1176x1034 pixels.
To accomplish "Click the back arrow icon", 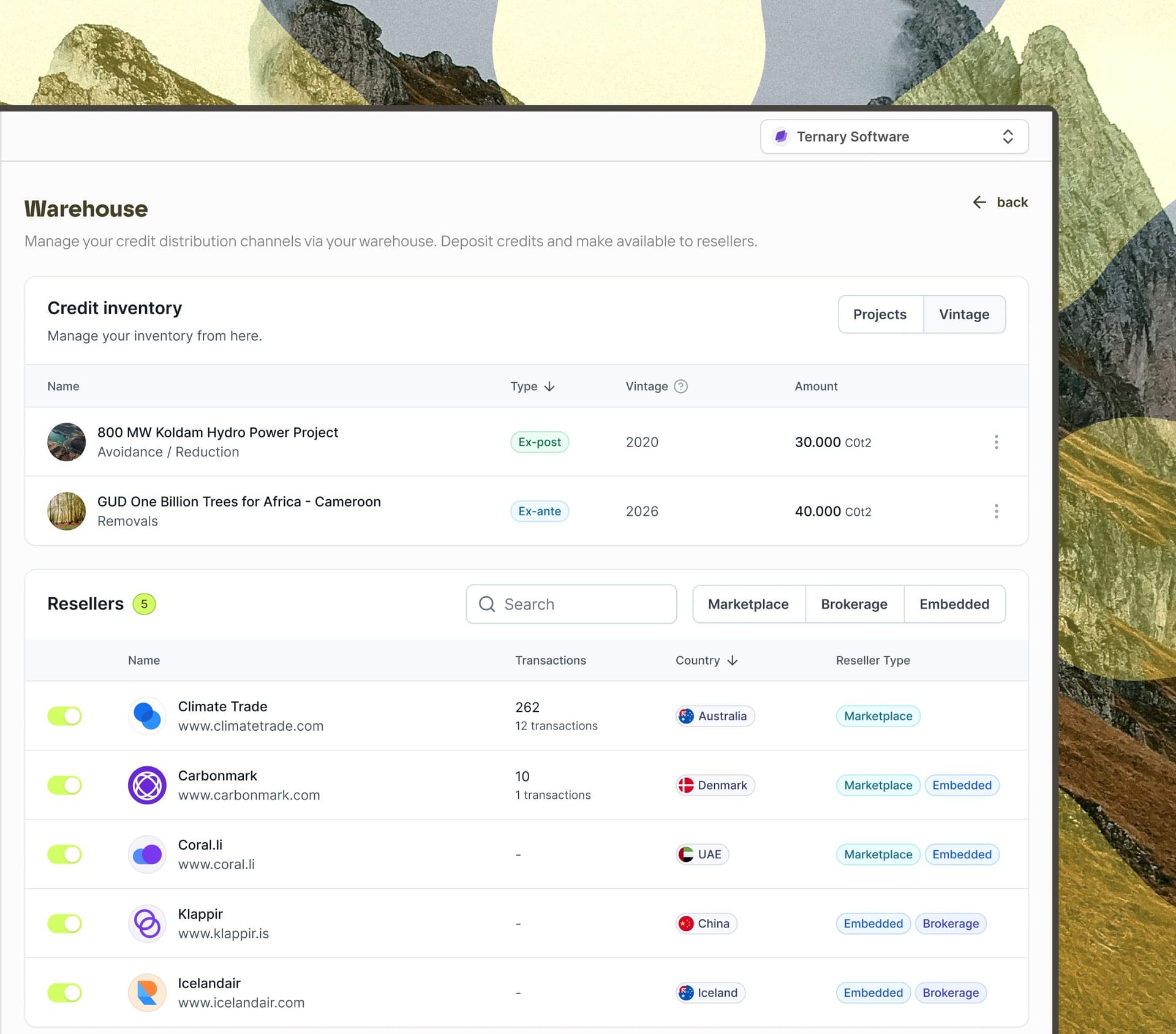I will coord(979,202).
